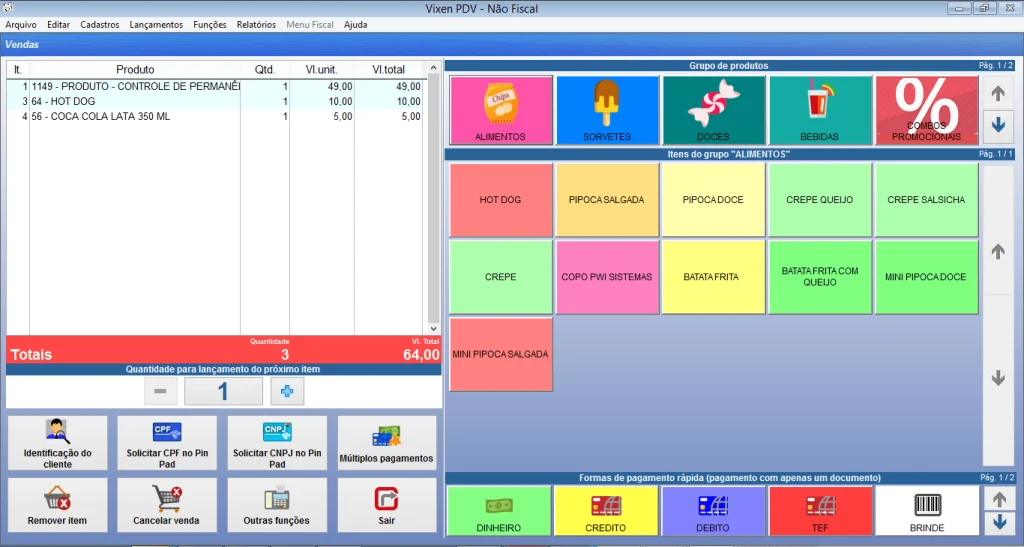Viewport: 1024px width, 547px height.
Task: Decrease quantity with minus button
Action: [160, 391]
